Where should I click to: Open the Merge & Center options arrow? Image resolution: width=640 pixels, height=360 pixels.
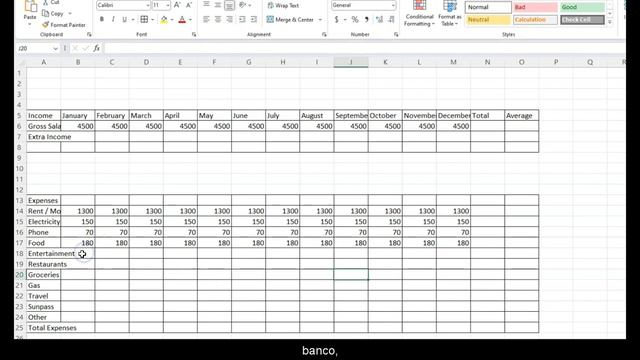(320, 20)
